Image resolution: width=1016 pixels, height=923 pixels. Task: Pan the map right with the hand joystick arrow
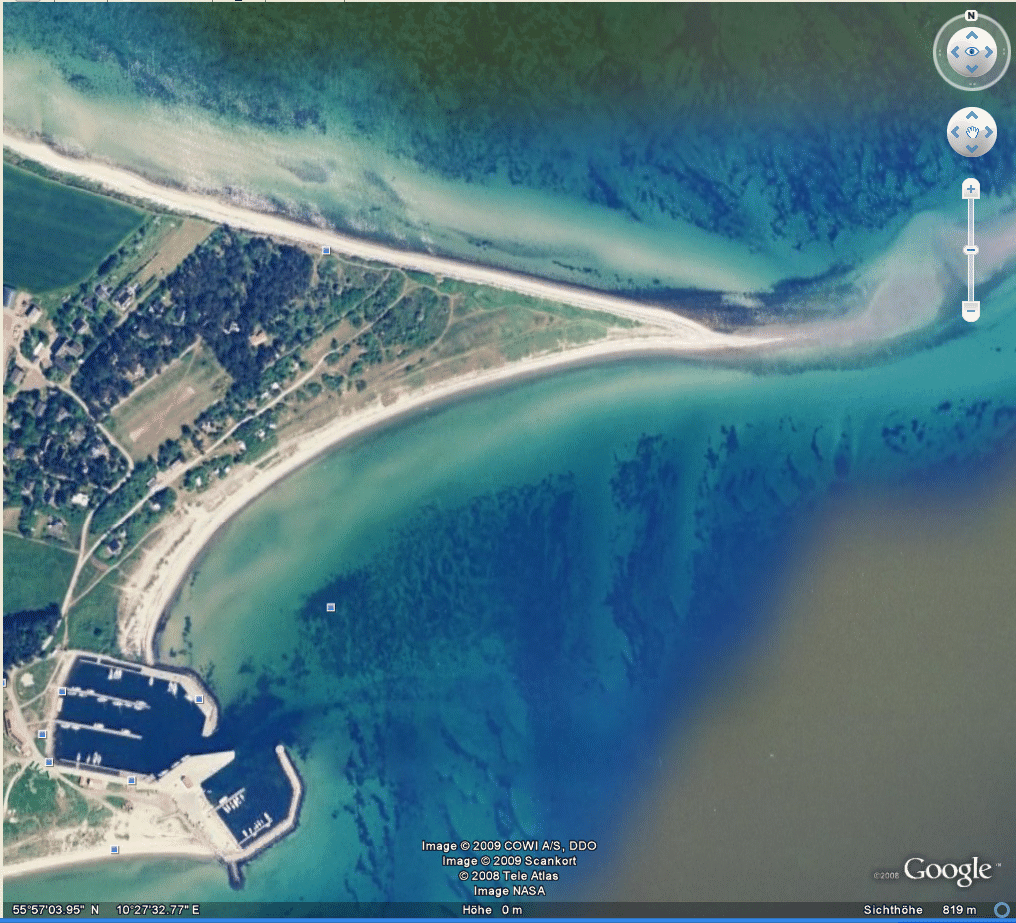[x=988, y=132]
